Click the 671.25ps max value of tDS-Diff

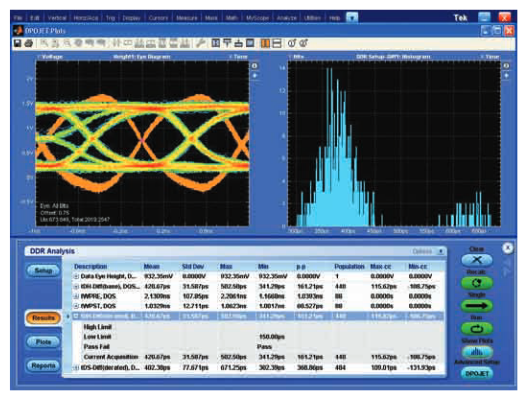pos(233,368)
